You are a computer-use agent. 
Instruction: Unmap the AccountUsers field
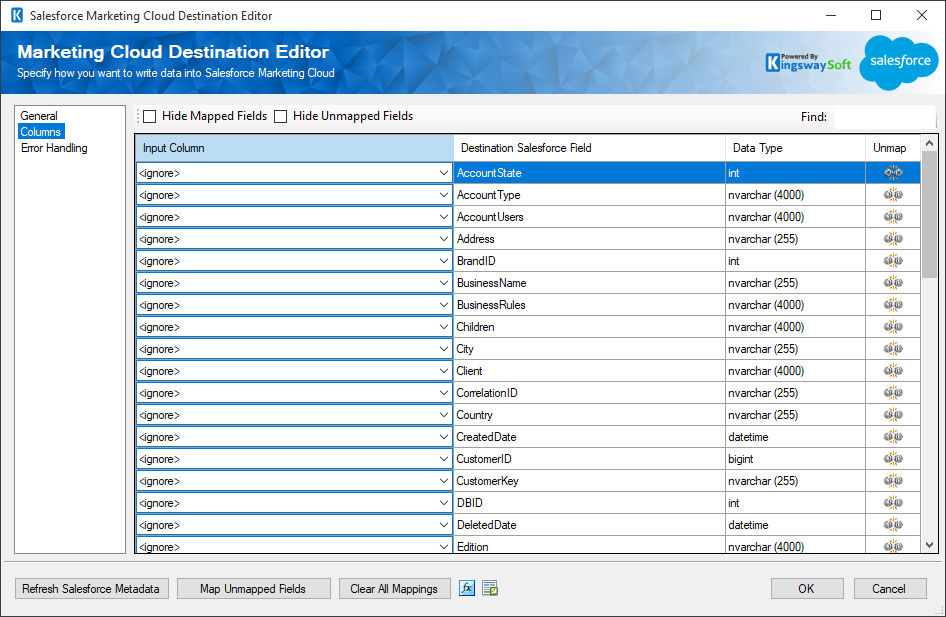893,217
